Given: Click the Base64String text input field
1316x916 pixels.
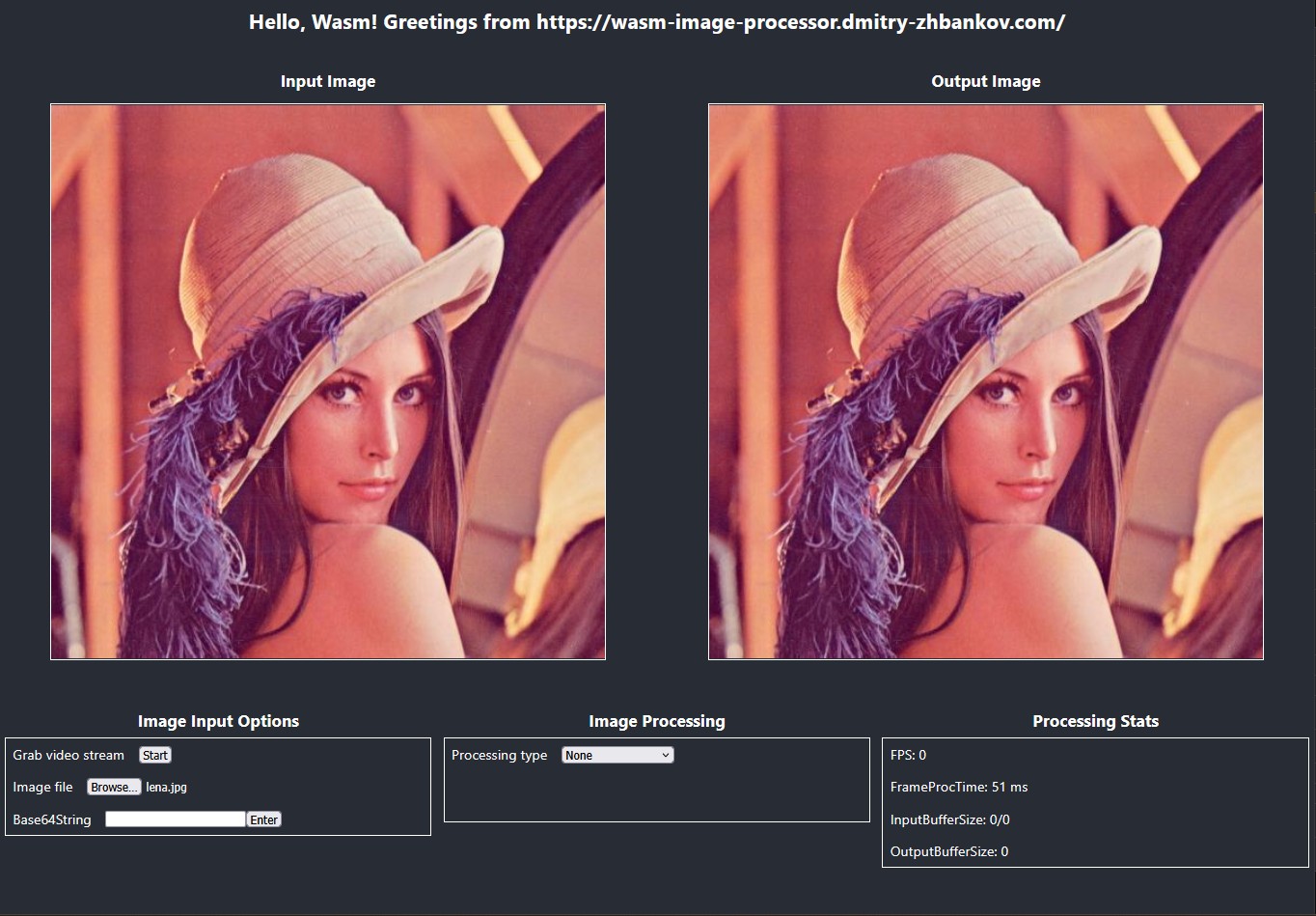Looking at the screenshot, I should pos(175,819).
